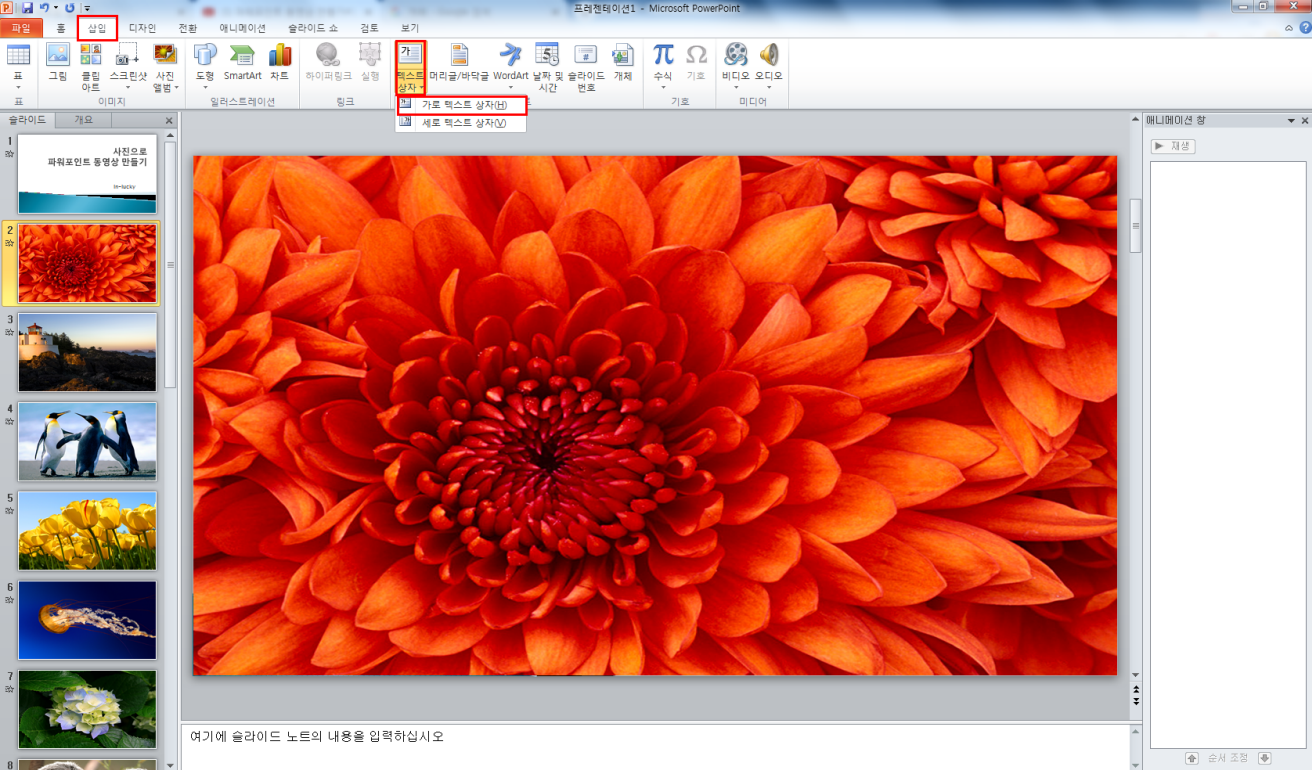
Task: Click the 머리글/바닥글 header footer icon
Action: coord(459,55)
